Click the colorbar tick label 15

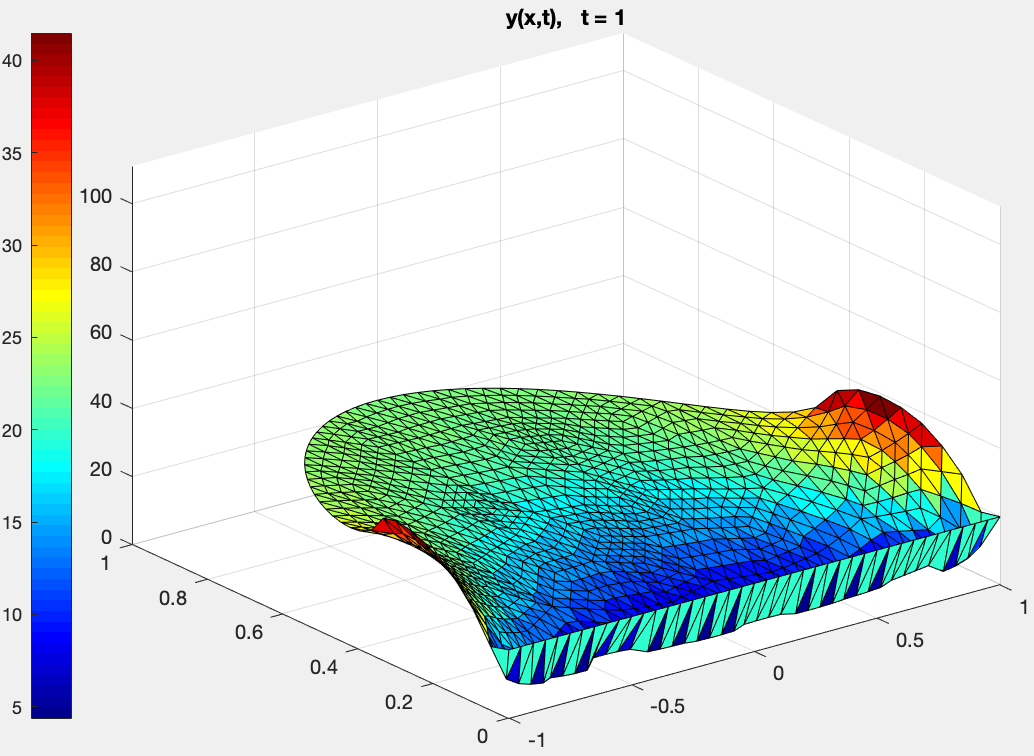pyautogui.click(x=12, y=523)
